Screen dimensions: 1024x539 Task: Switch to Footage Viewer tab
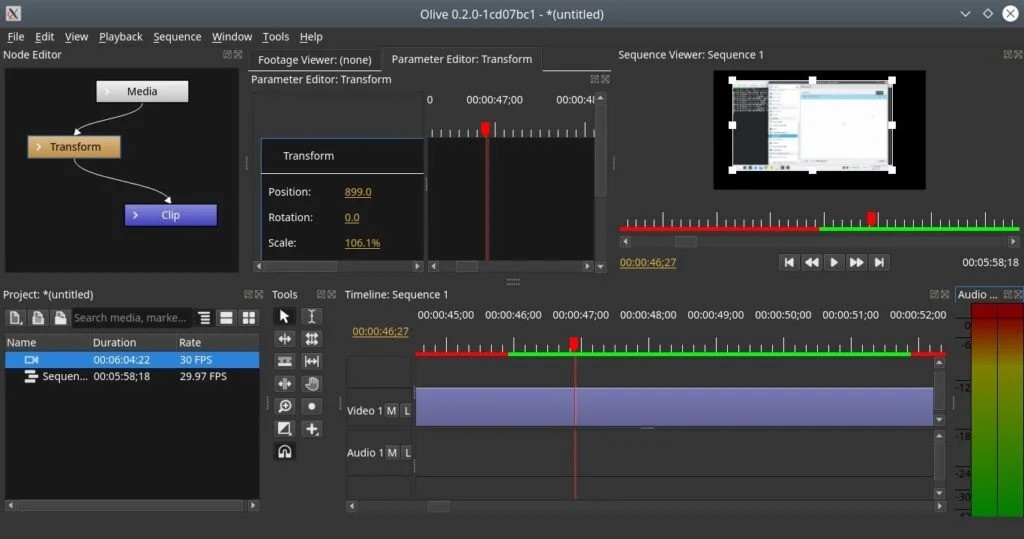point(315,59)
